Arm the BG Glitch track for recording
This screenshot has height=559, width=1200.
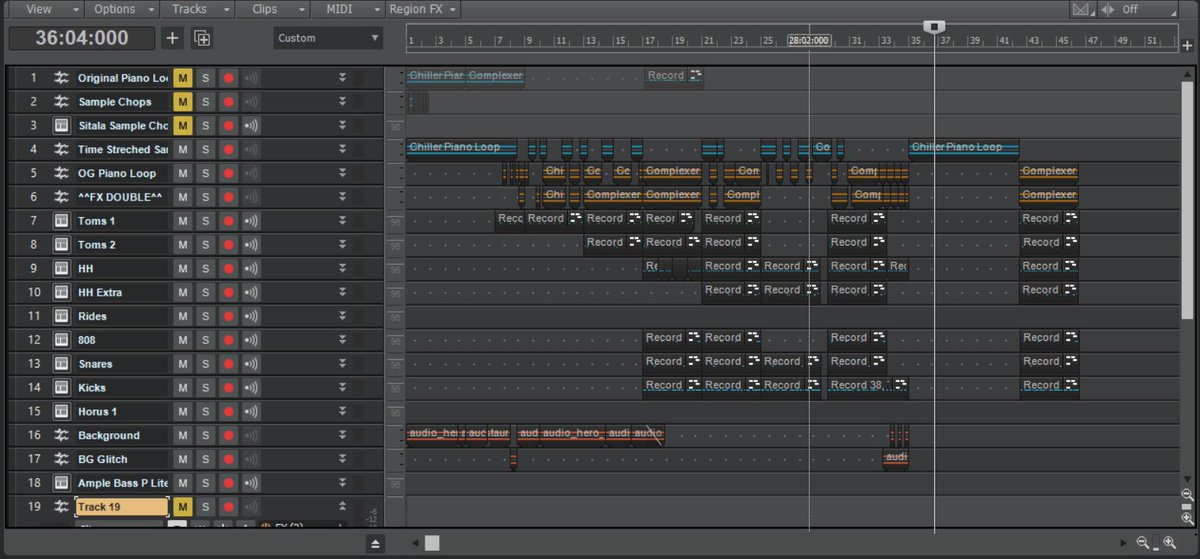pos(228,459)
